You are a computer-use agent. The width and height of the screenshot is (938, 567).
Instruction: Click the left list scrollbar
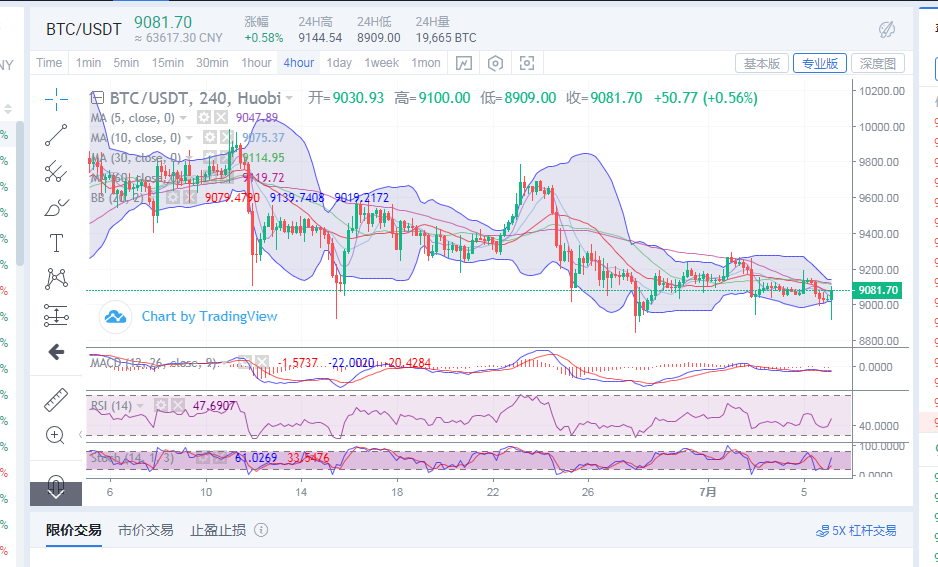click(20, 193)
